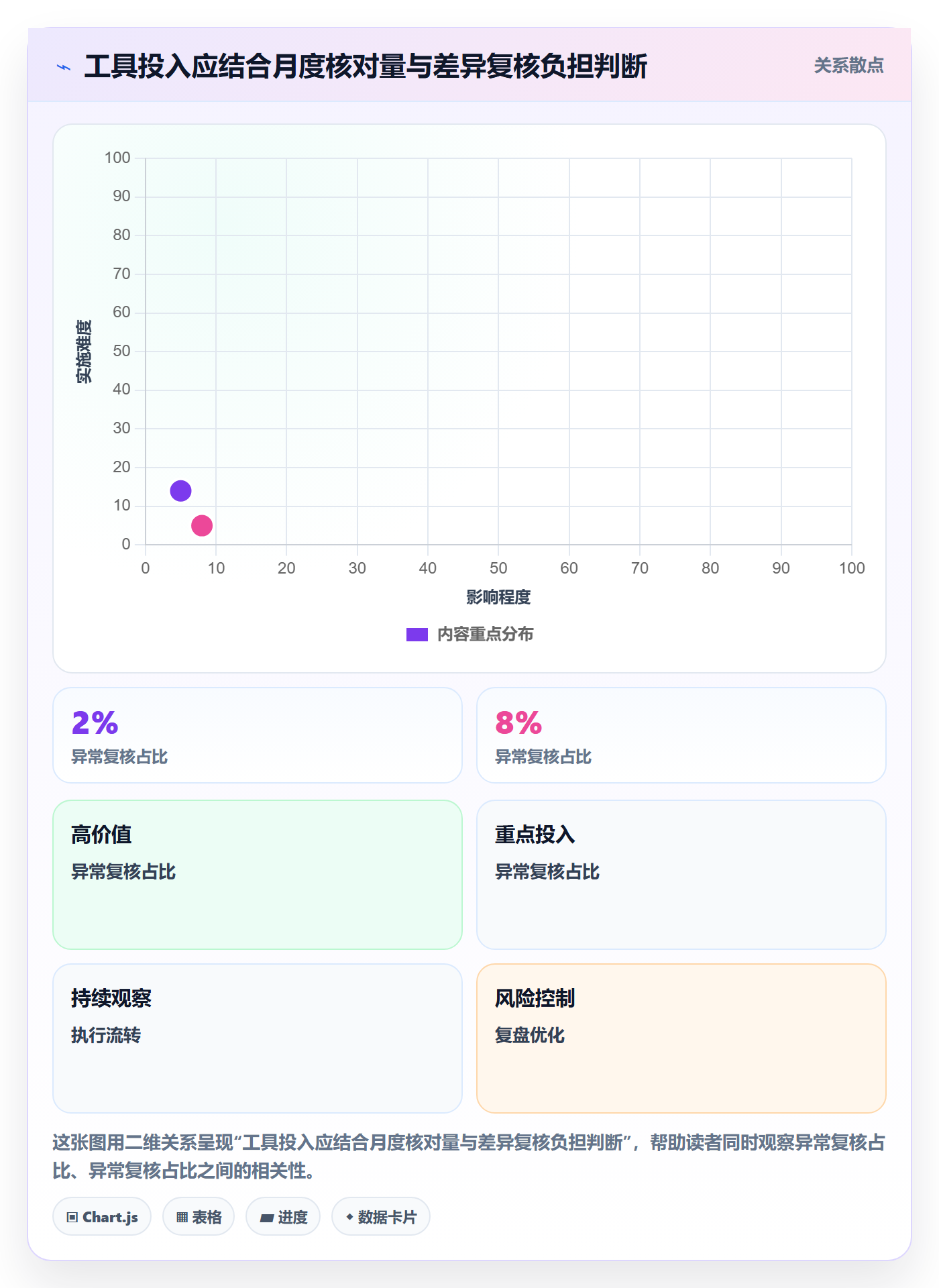Open the 高价值 quadrant card
Viewport: 939px width, 1288px height.
point(258,875)
